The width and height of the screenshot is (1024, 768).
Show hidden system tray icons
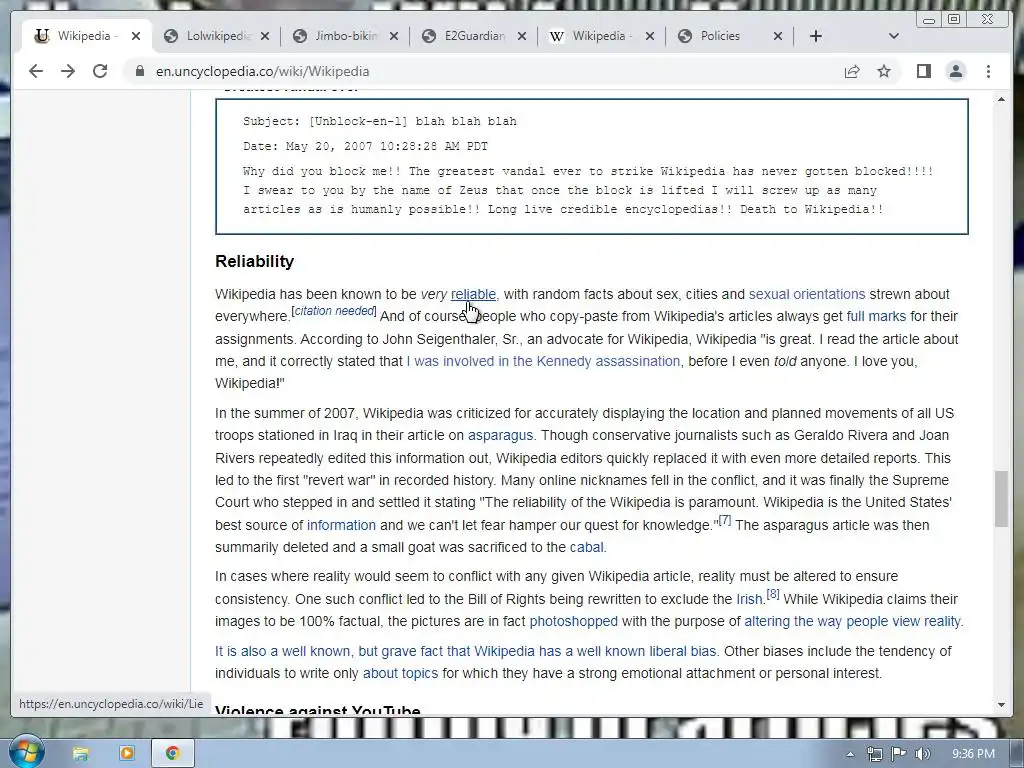[850, 754]
